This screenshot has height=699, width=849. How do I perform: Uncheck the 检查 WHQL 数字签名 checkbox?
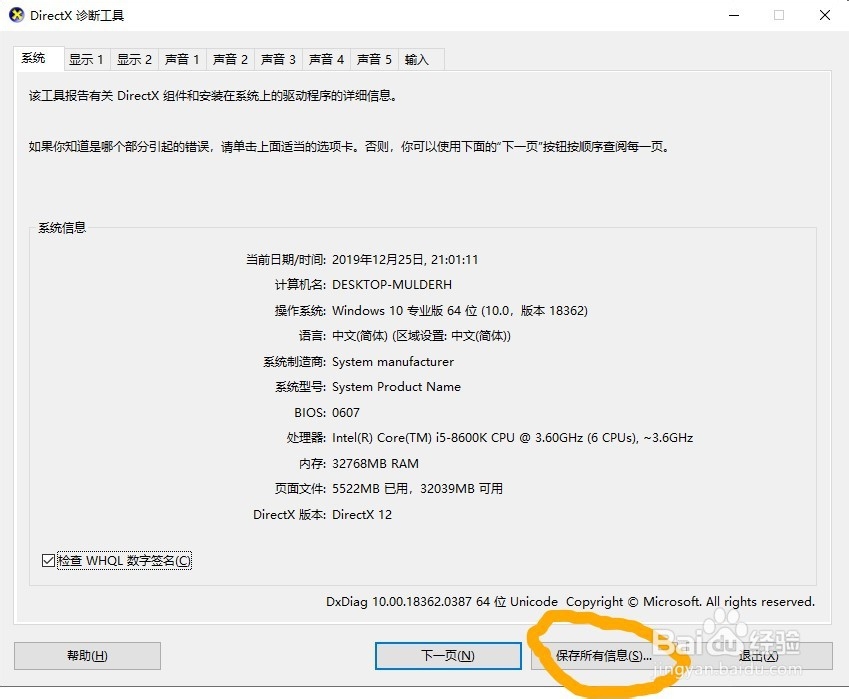[48, 560]
